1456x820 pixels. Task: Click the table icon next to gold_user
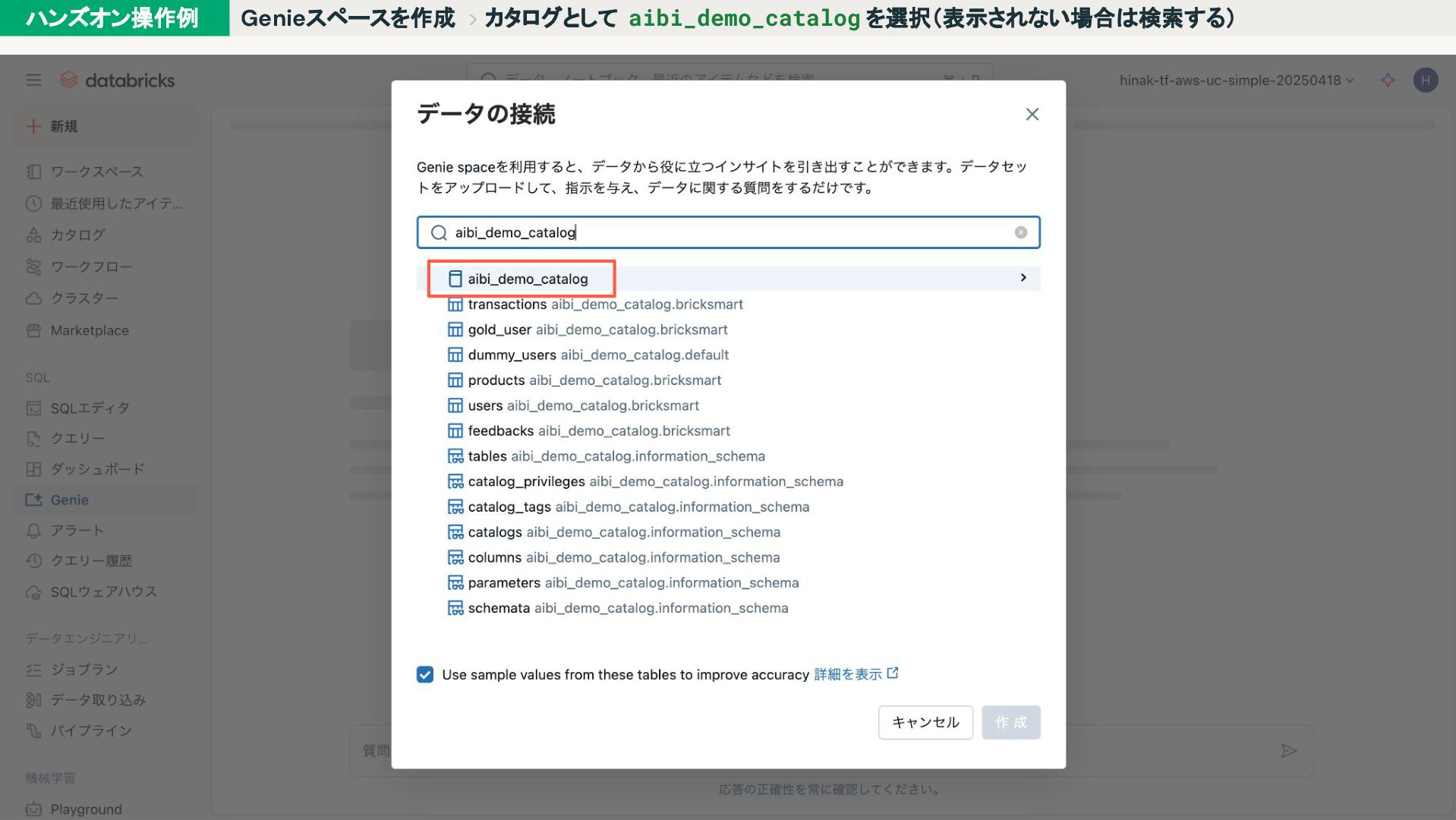click(x=455, y=330)
